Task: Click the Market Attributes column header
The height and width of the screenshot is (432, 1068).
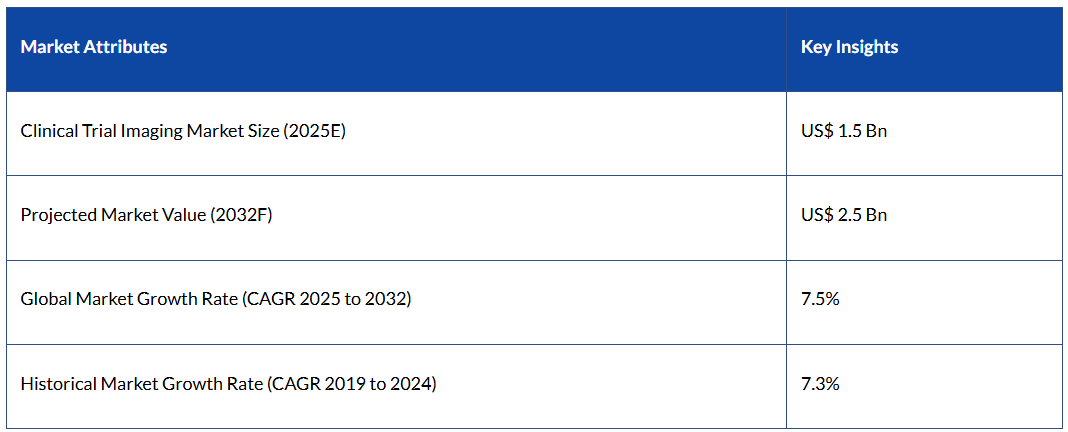Action: [x=94, y=47]
